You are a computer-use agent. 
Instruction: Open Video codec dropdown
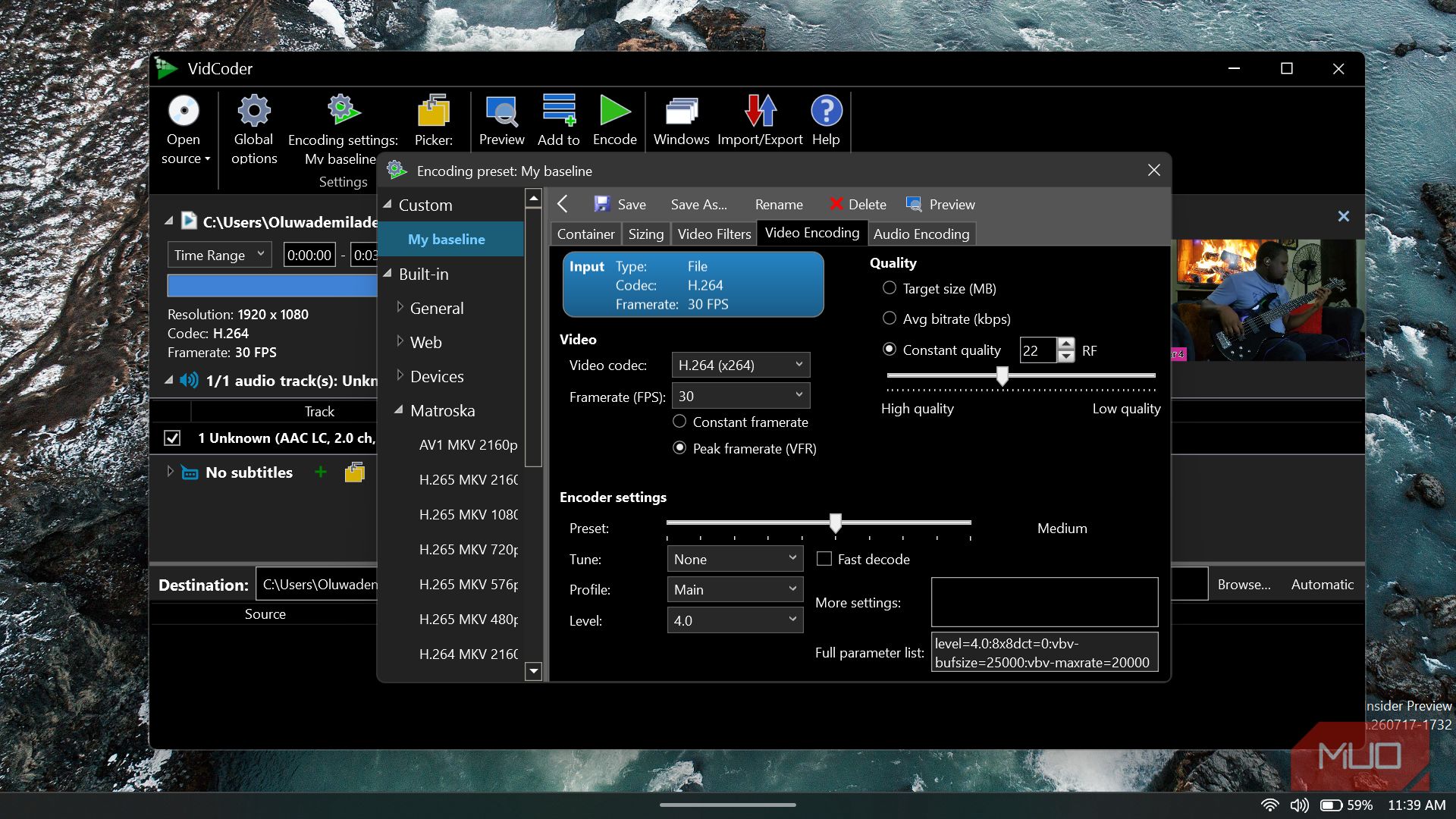point(740,365)
